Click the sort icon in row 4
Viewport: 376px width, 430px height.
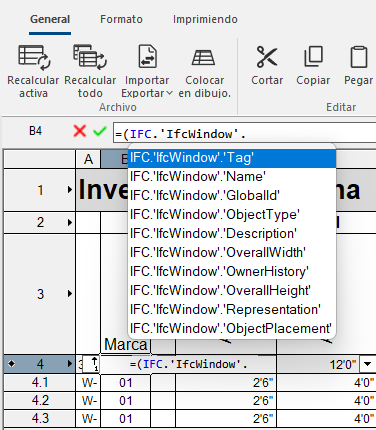click(91, 364)
